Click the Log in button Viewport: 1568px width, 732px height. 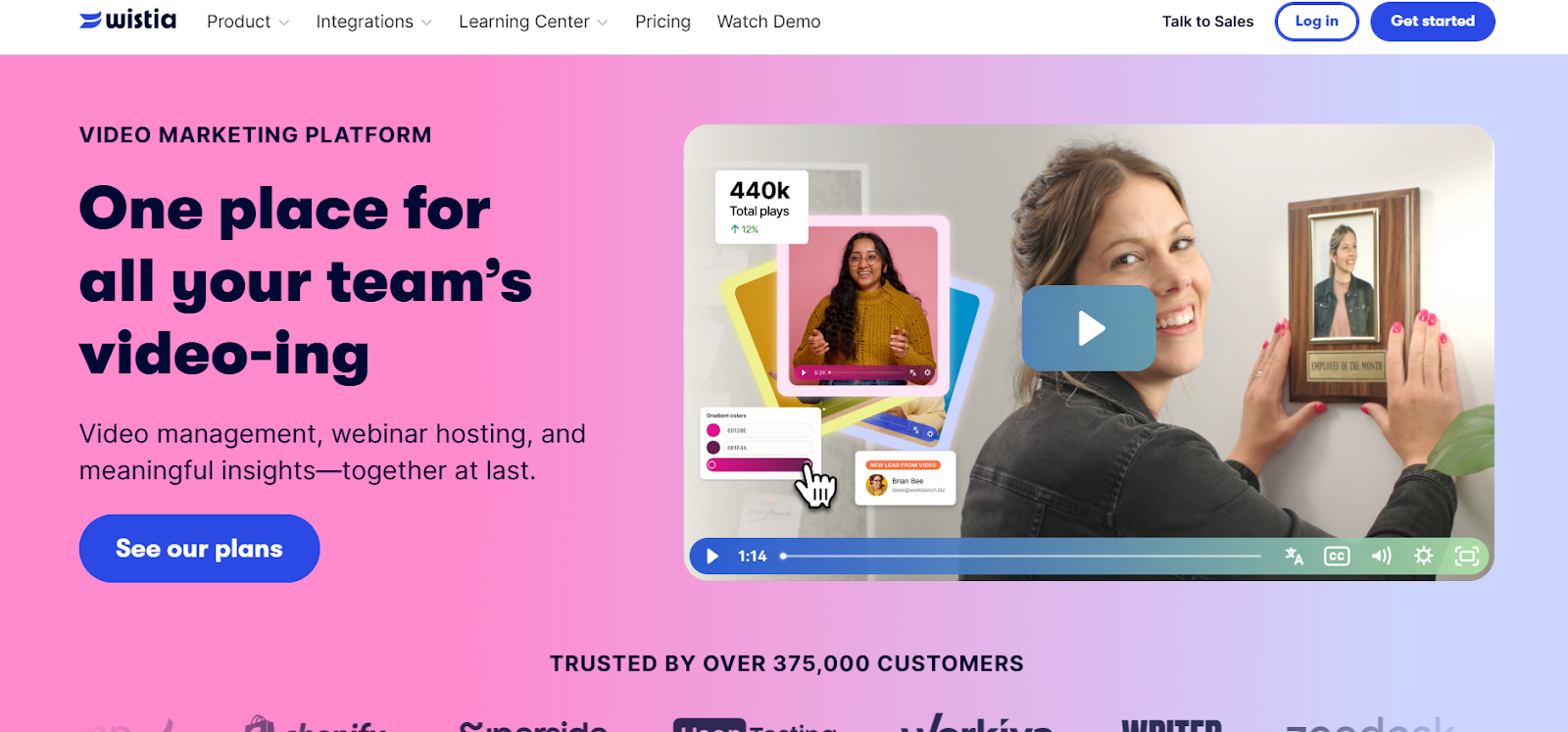pyautogui.click(x=1316, y=22)
